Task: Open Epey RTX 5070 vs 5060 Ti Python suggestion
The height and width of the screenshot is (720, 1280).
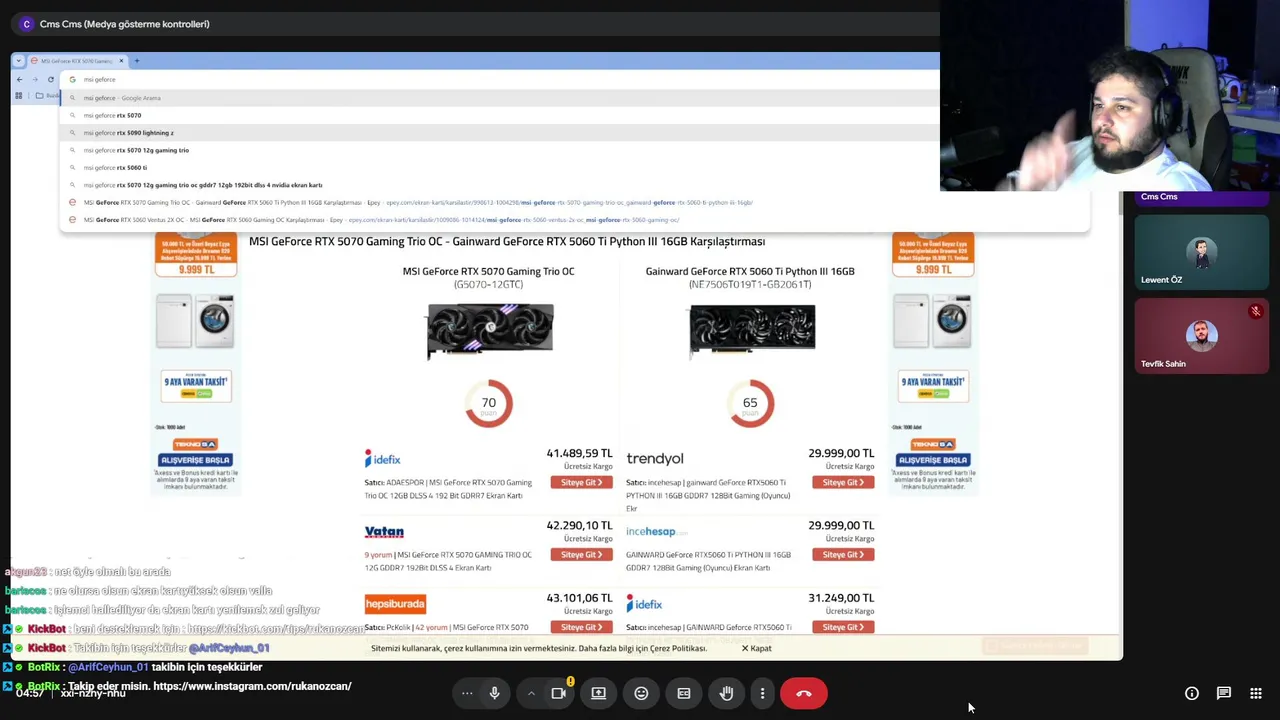Action: (575, 202)
